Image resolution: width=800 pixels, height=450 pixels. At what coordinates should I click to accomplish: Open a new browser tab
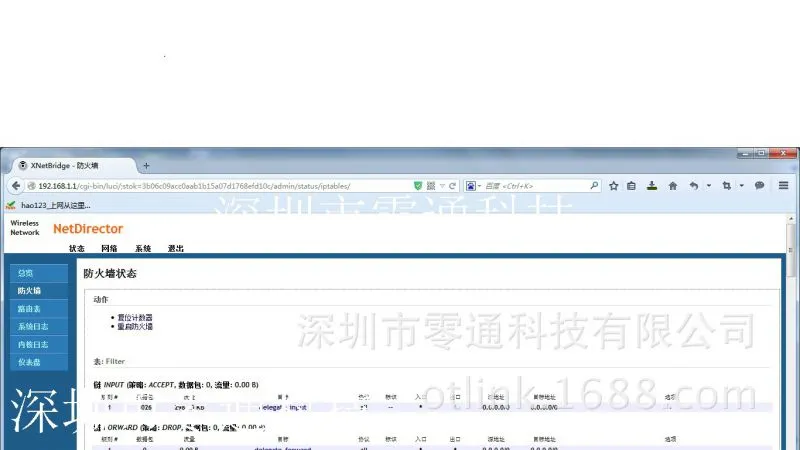pyautogui.click(x=146, y=165)
